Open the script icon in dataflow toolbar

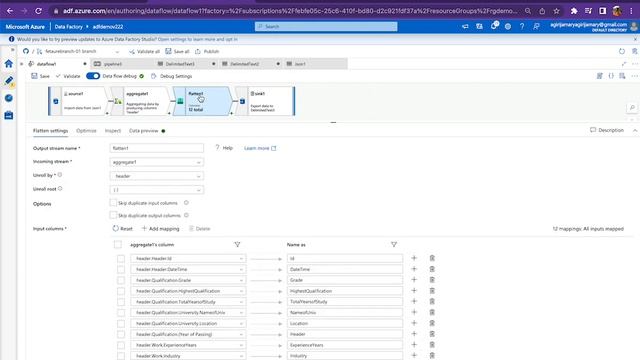pos(600,76)
